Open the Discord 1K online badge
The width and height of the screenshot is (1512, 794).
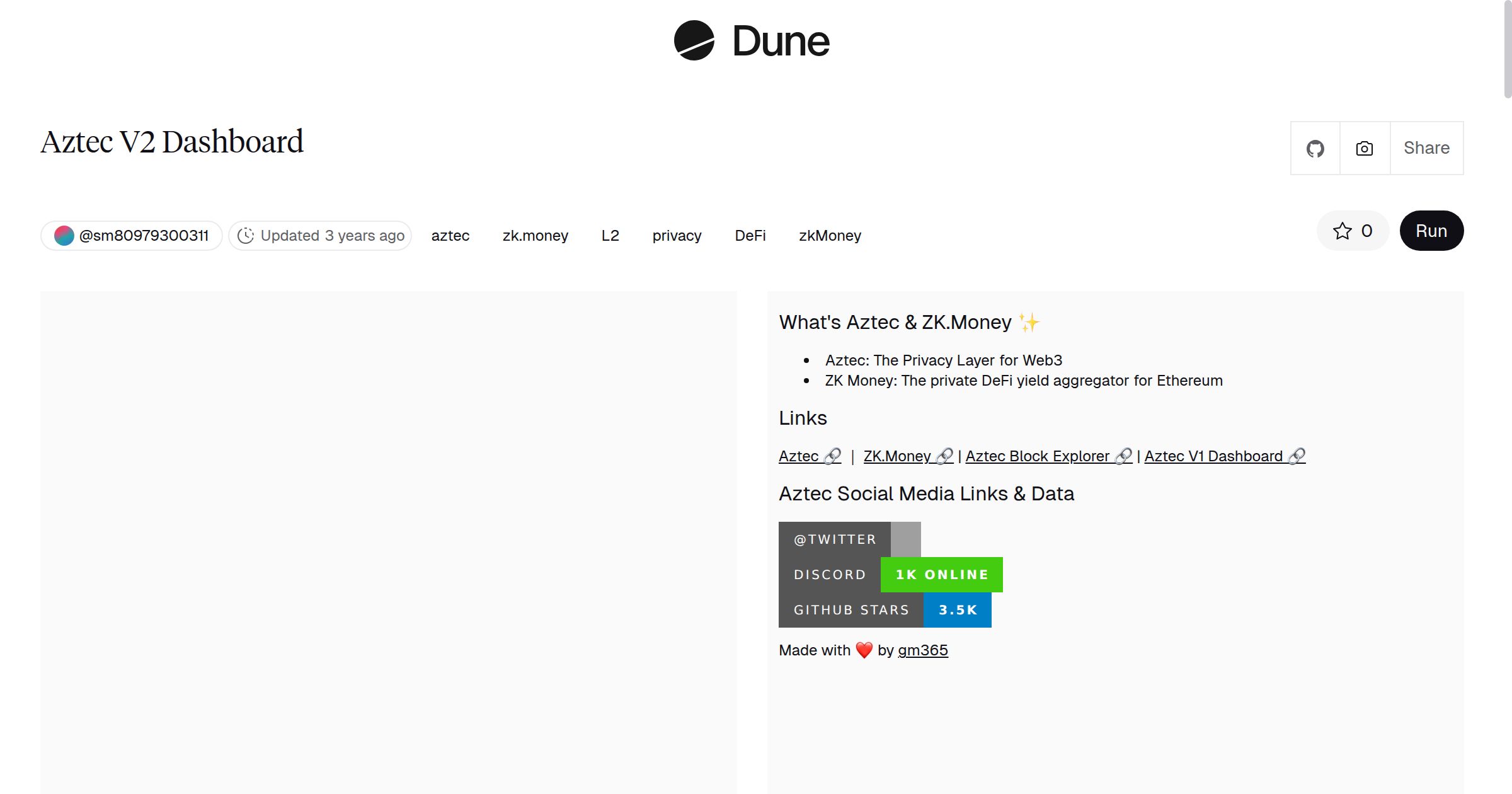[x=890, y=575]
